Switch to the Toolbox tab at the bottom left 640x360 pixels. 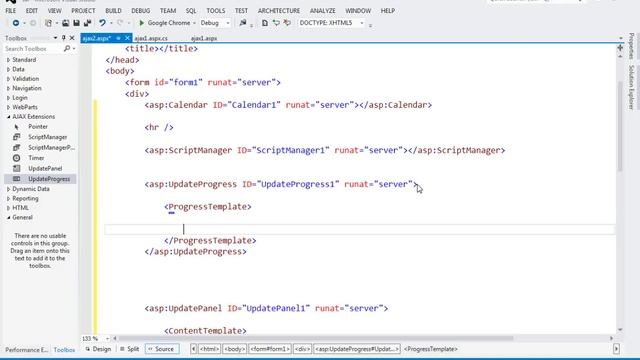(x=64, y=350)
